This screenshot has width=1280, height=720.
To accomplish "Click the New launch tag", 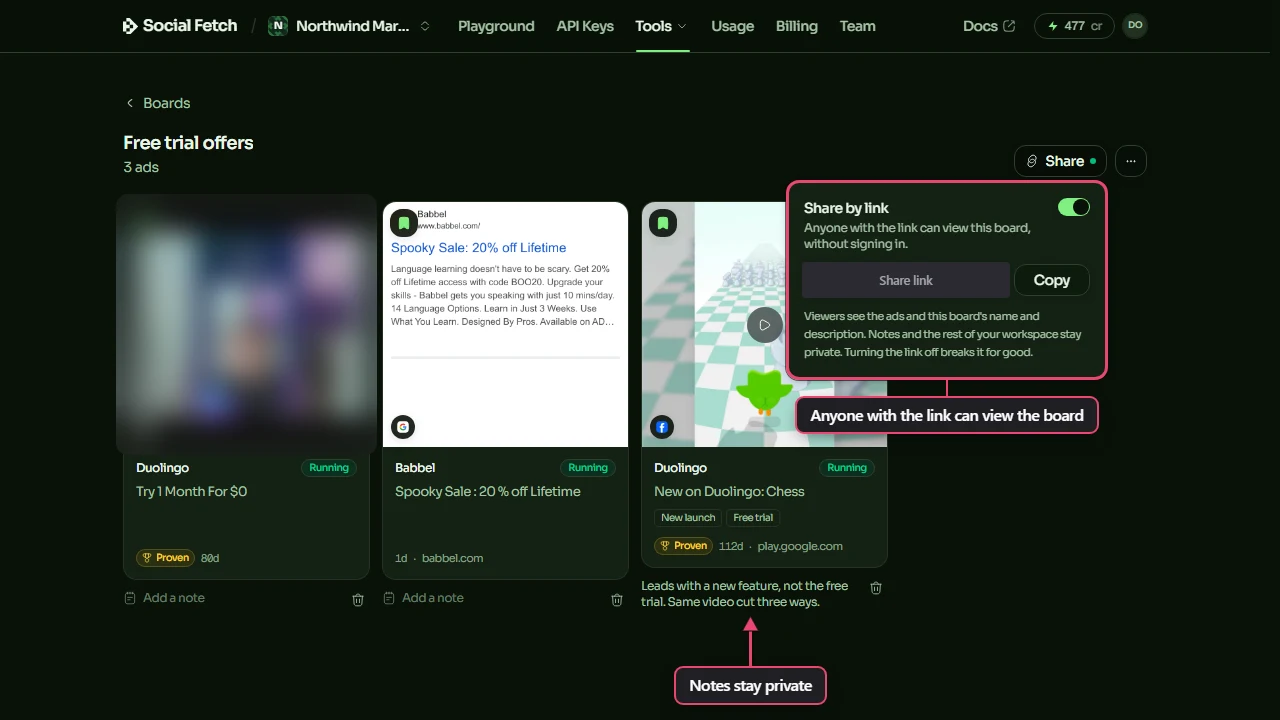I will pyautogui.click(x=688, y=518).
